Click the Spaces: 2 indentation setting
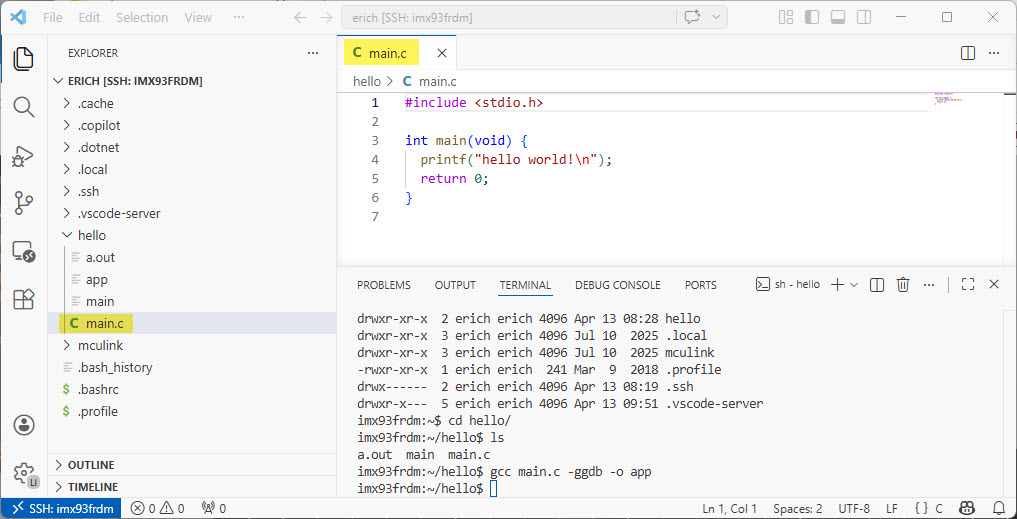Screen dimensions: 1017x519 coord(797,508)
